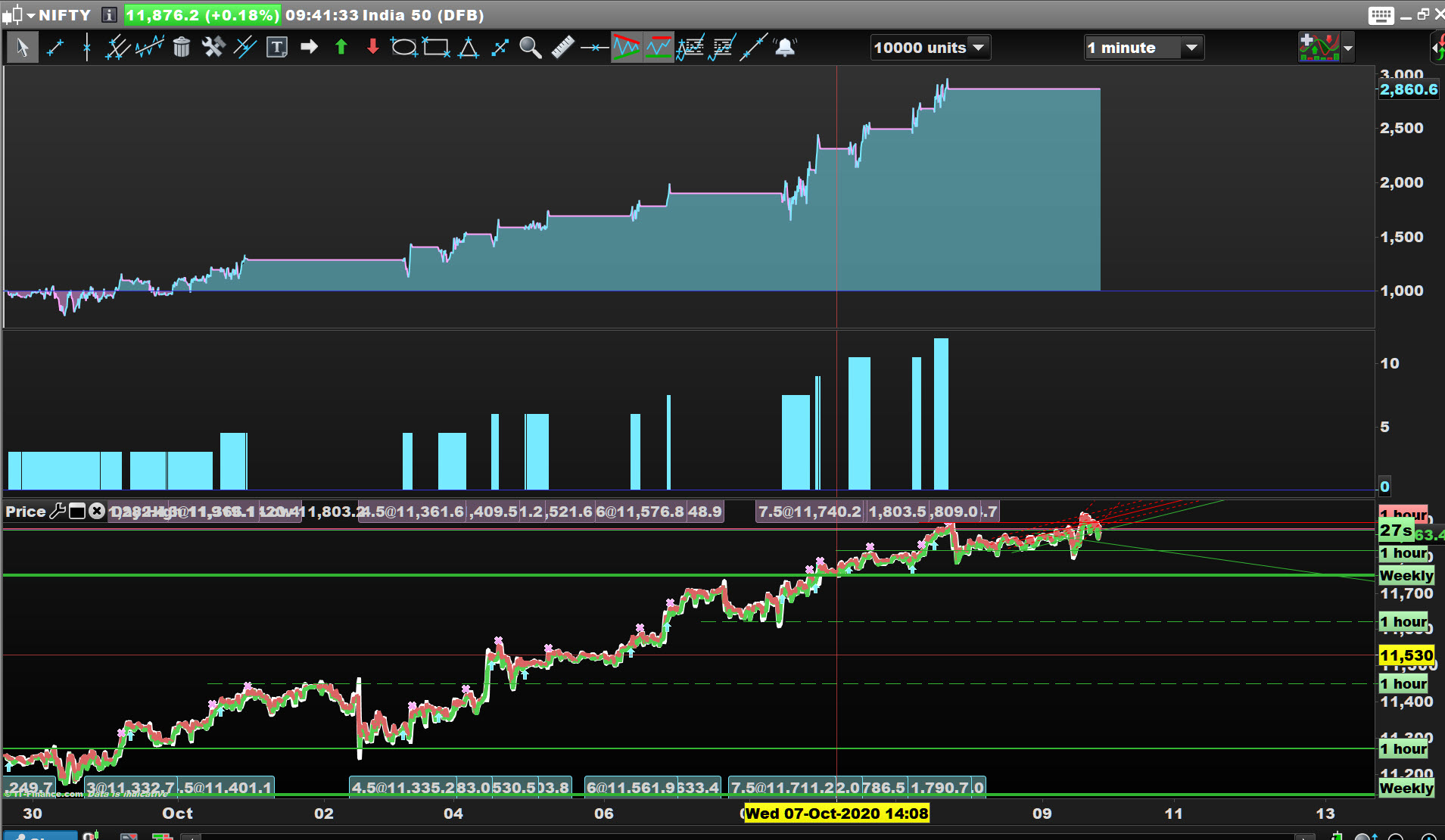Click the 7.5@11,740.2 order label
The height and width of the screenshot is (840, 1445).
tap(810, 512)
